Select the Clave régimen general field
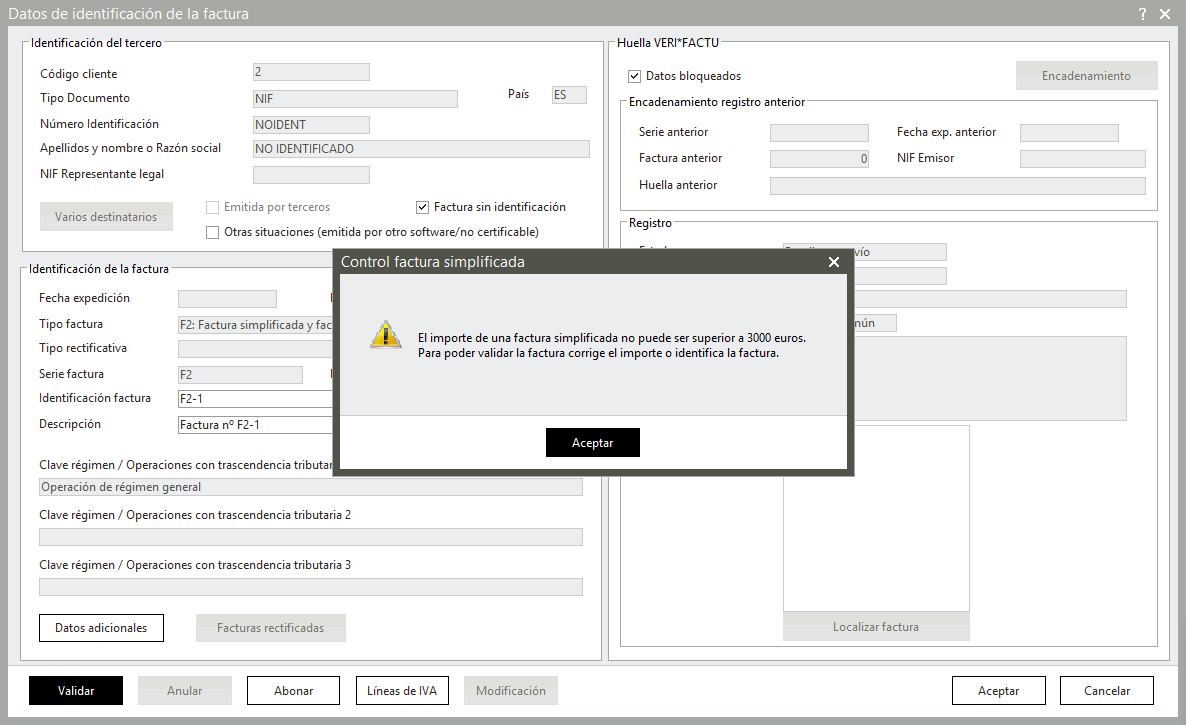The height and width of the screenshot is (725, 1186). point(310,487)
